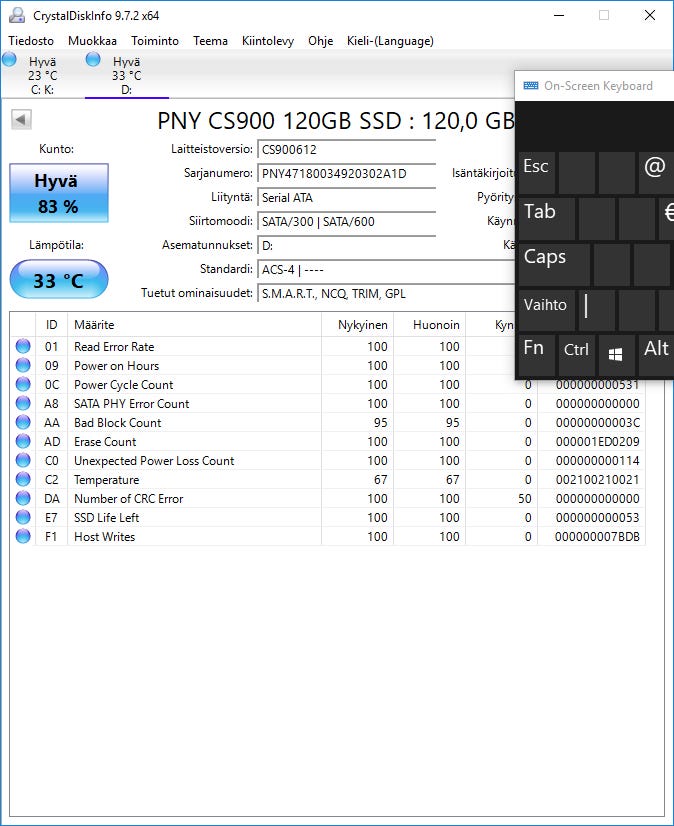Select the Host Writes attribute name
The width and height of the screenshot is (674, 826).
pos(104,536)
